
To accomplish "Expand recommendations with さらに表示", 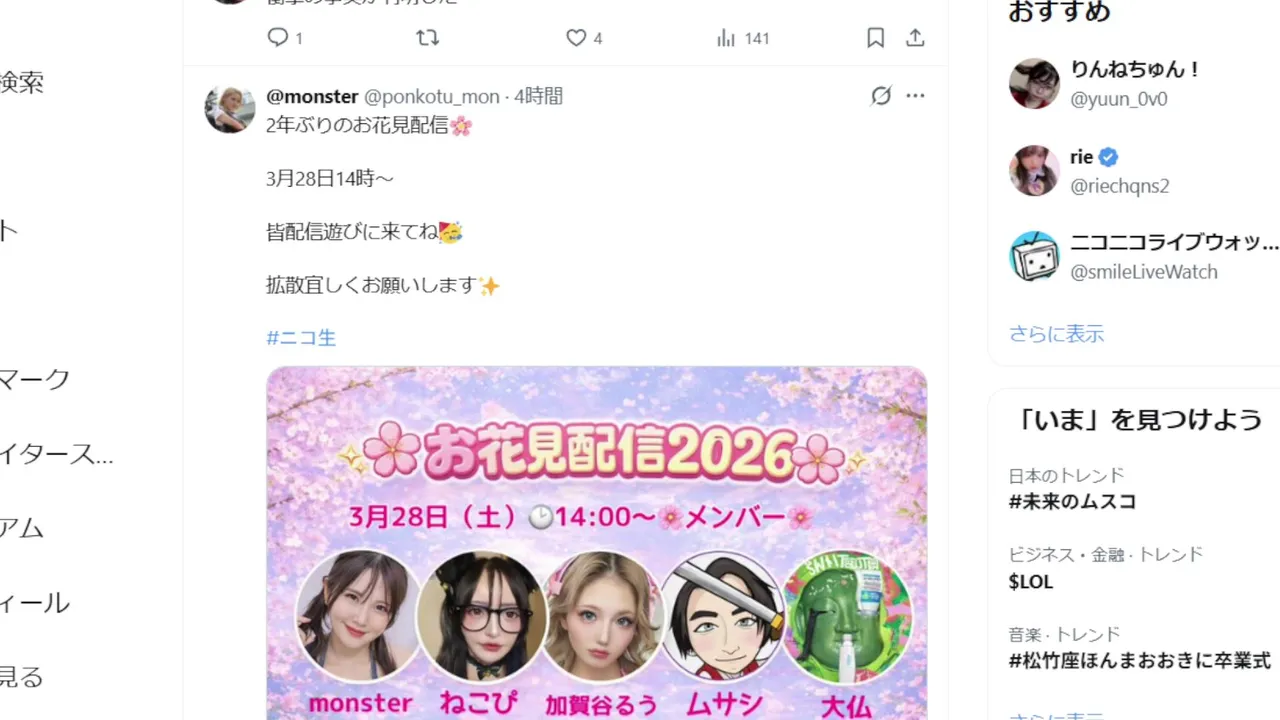I will pyautogui.click(x=1056, y=334).
